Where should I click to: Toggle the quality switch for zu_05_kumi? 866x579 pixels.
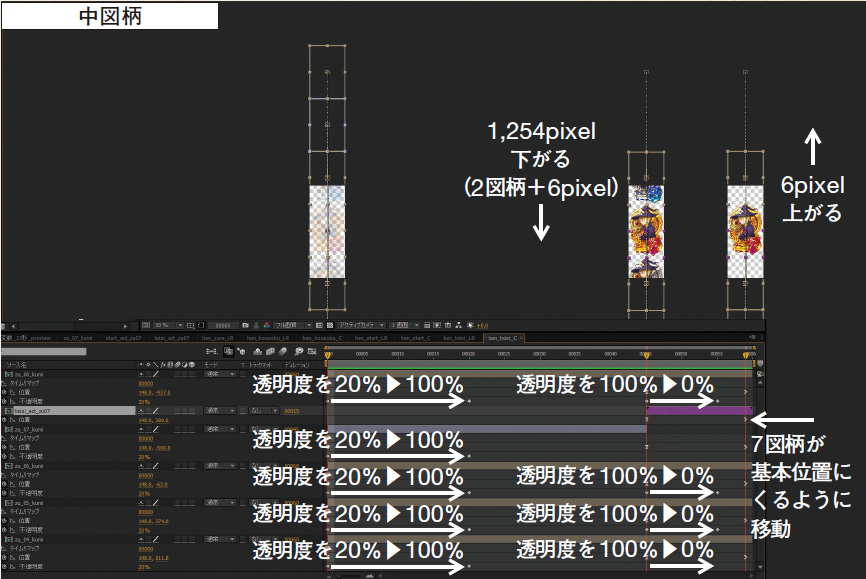pyautogui.click(x=156, y=503)
